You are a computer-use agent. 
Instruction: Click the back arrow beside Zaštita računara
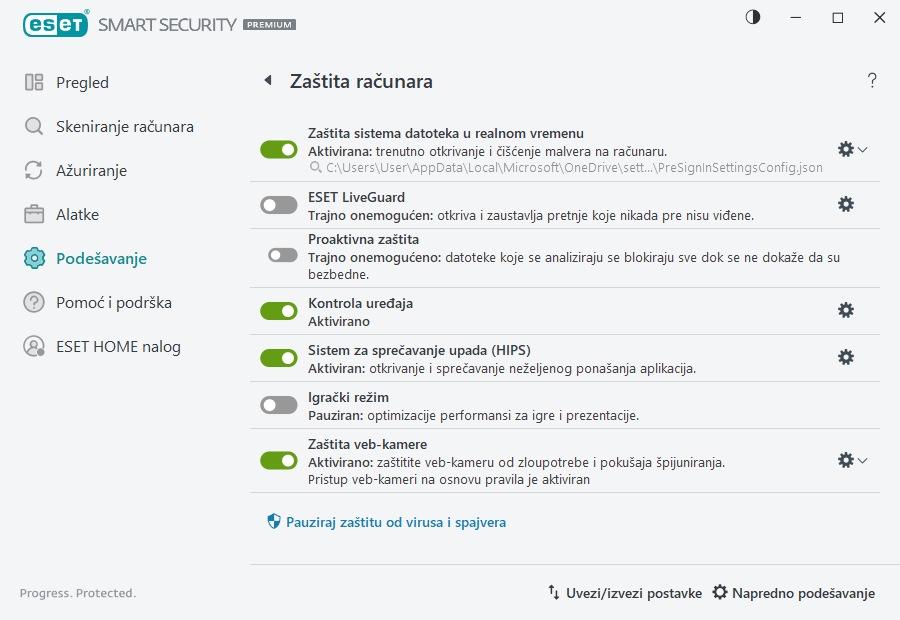267,80
